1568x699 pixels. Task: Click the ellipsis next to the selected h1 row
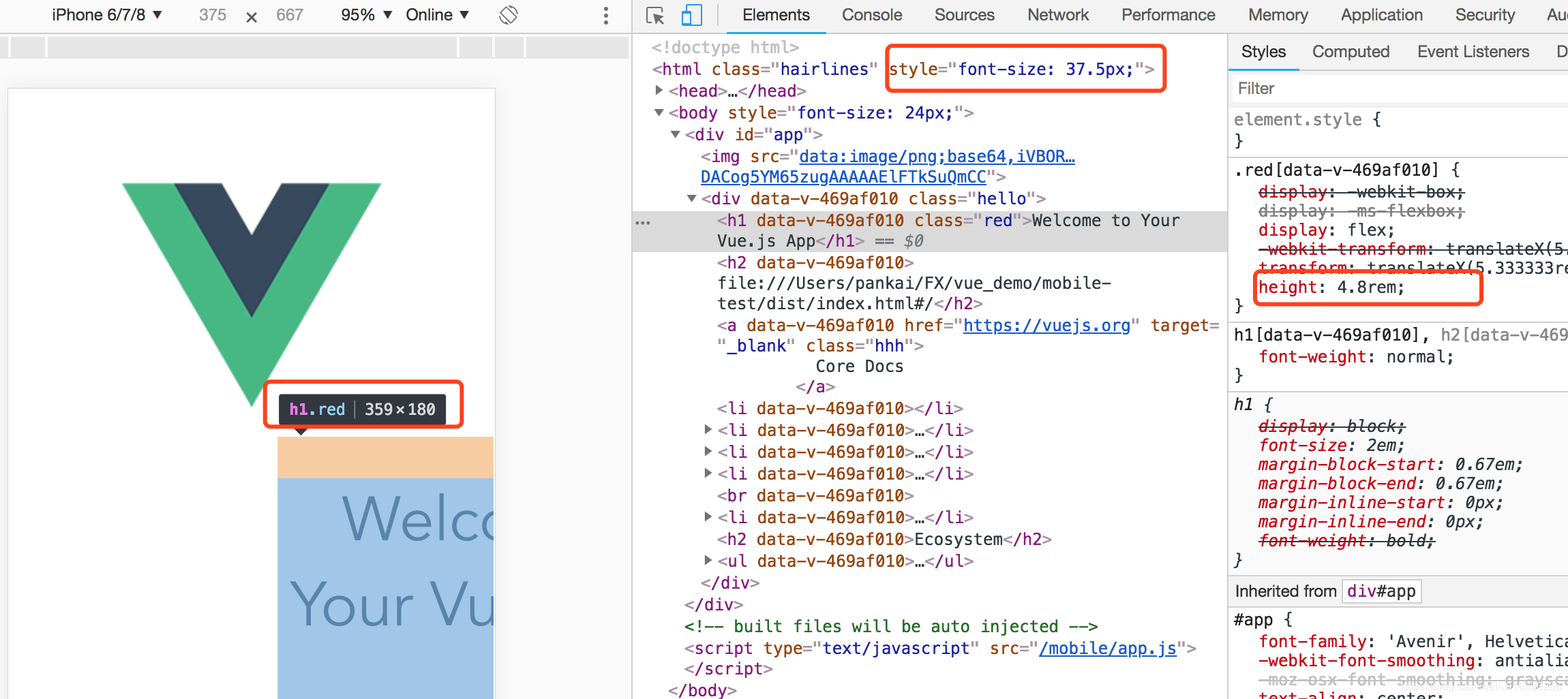point(643,223)
